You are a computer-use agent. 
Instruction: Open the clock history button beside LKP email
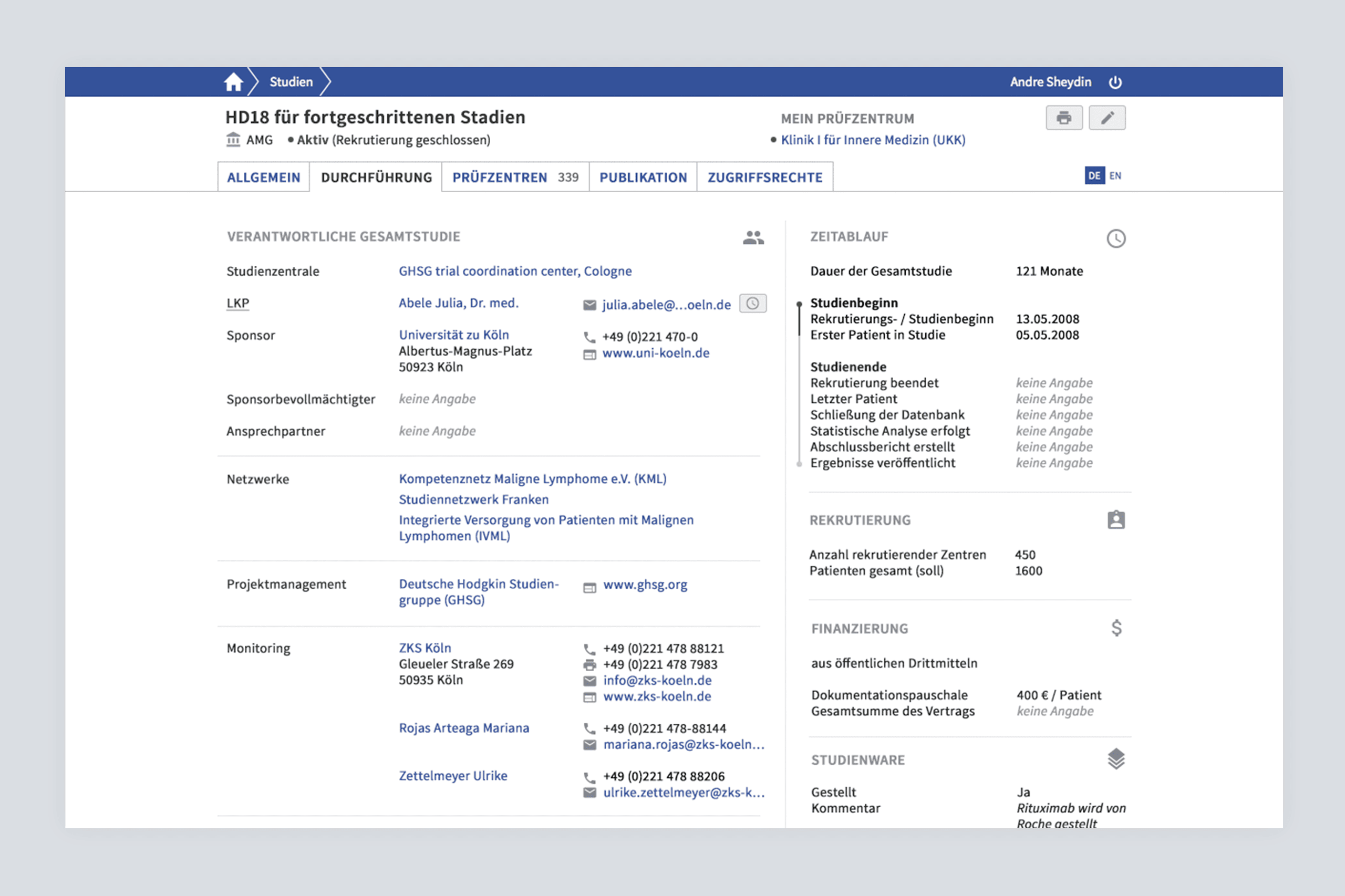752,304
